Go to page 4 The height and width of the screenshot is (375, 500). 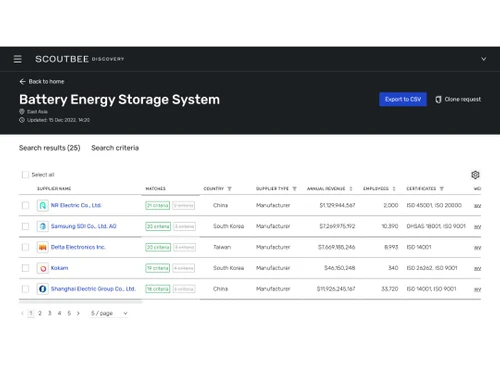point(59,313)
